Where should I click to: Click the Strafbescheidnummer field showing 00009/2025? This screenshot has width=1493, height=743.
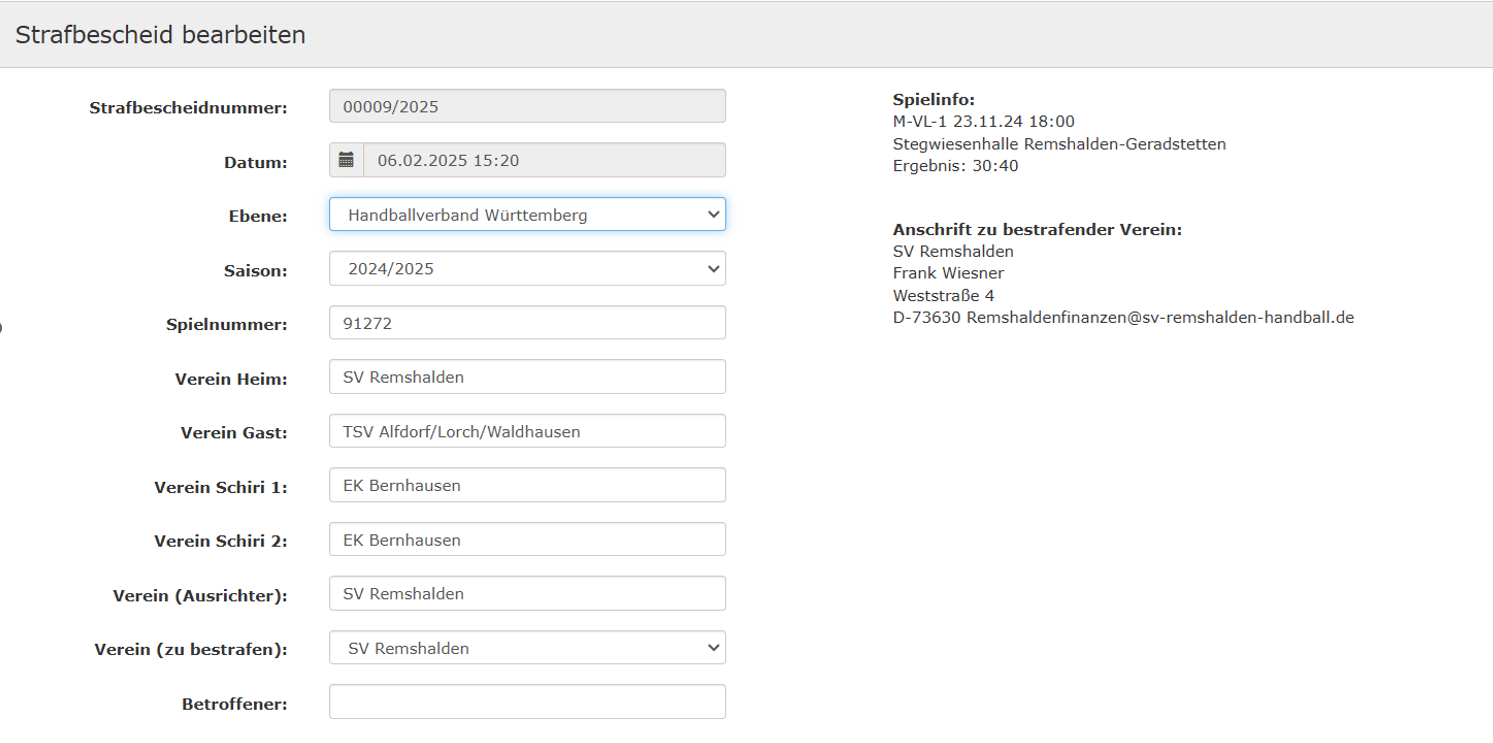point(527,106)
